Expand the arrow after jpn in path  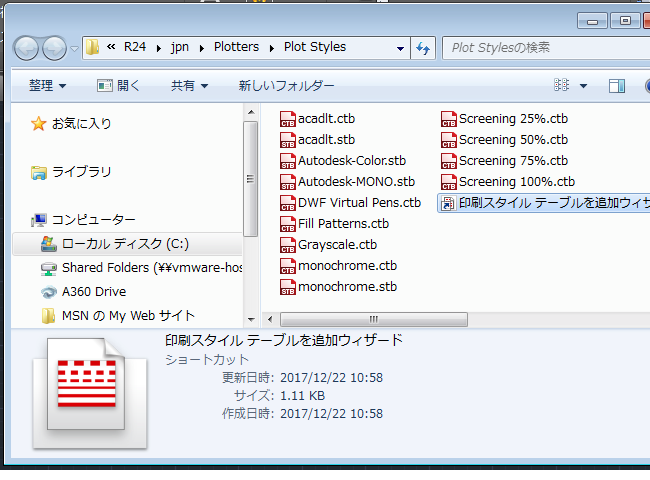[202, 48]
